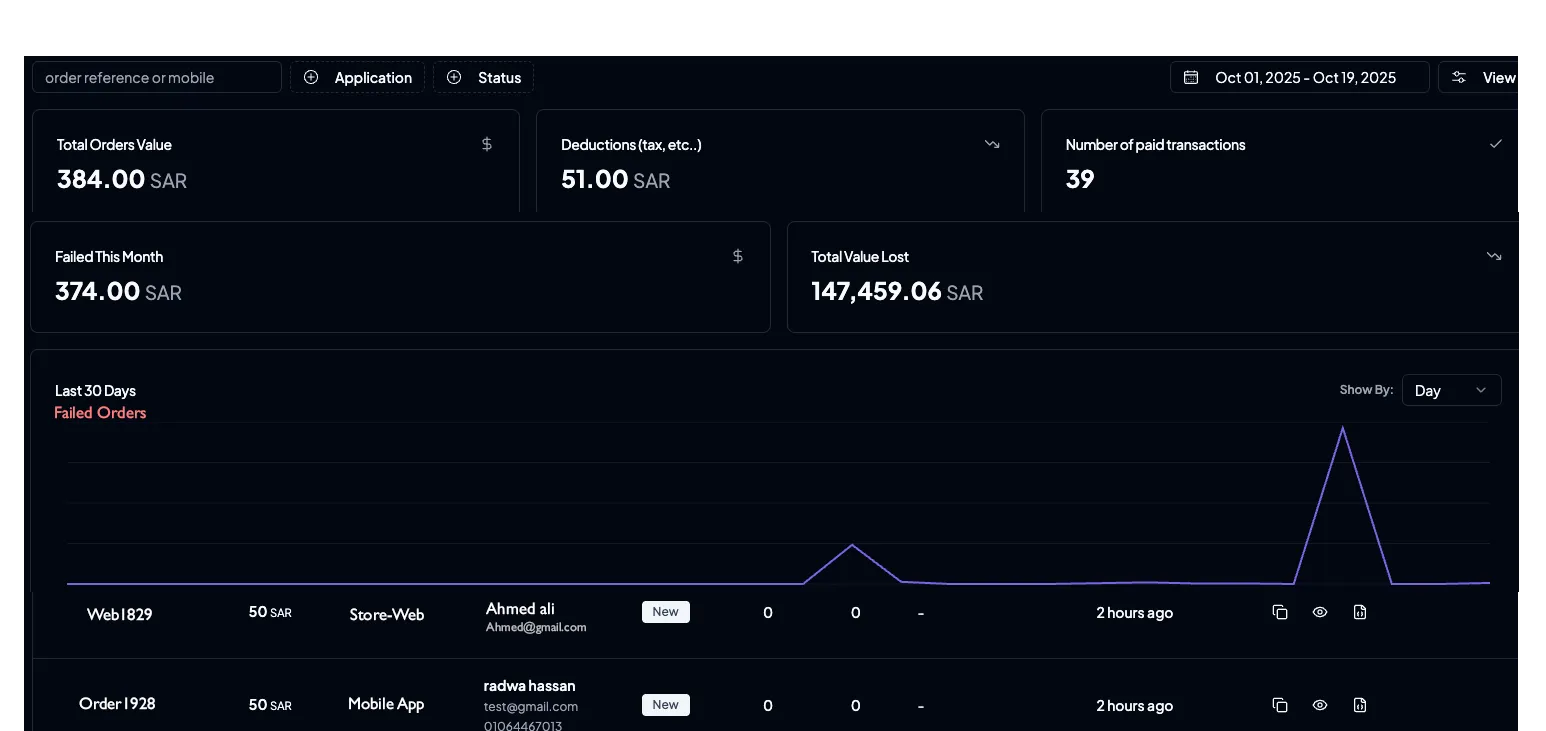The height and width of the screenshot is (731, 1546).
Task: Click dollar icon on Total Orders Value card
Action: tap(487, 144)
